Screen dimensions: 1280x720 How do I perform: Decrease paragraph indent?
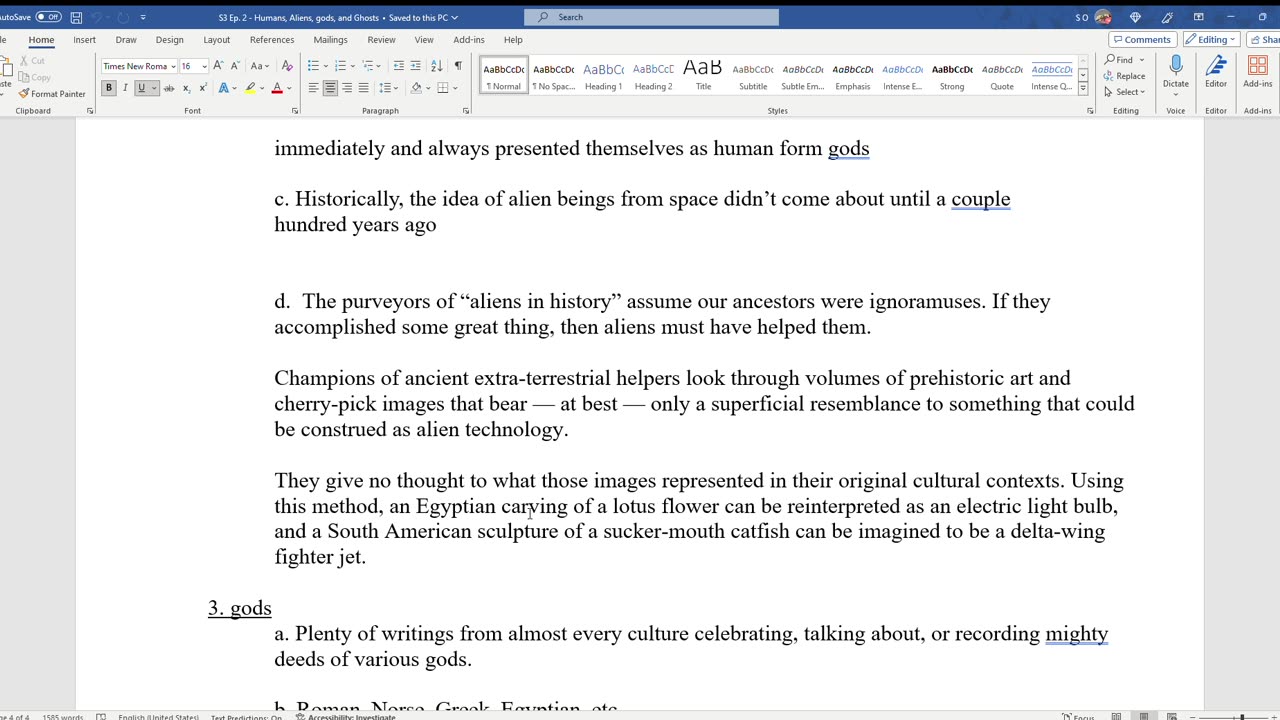pyautogui.click(x=399, y=66)
